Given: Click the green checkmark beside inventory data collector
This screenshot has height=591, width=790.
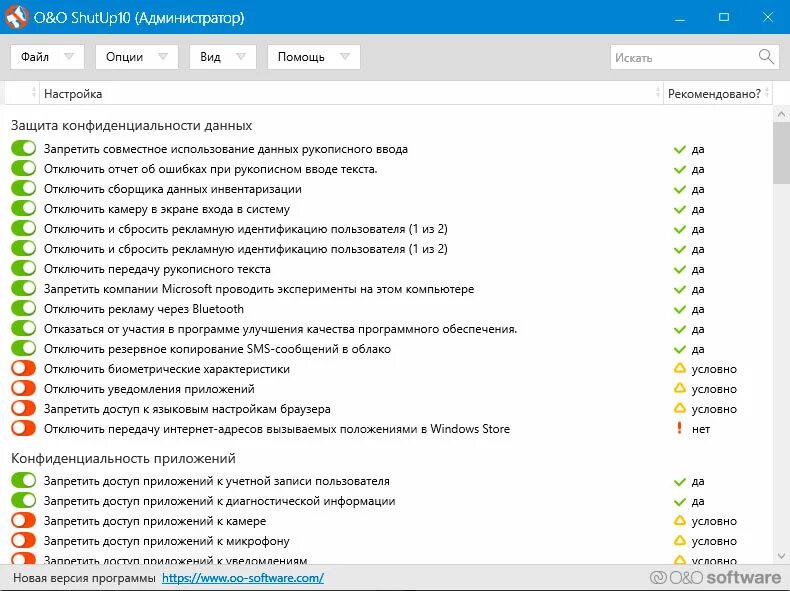Looking at the screenshot, I should [x=680, y=189].
